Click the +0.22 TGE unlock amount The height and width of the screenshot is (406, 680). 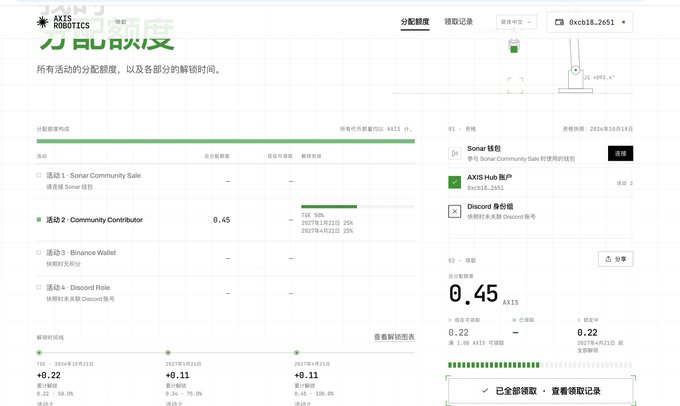(x=49, y=375)
